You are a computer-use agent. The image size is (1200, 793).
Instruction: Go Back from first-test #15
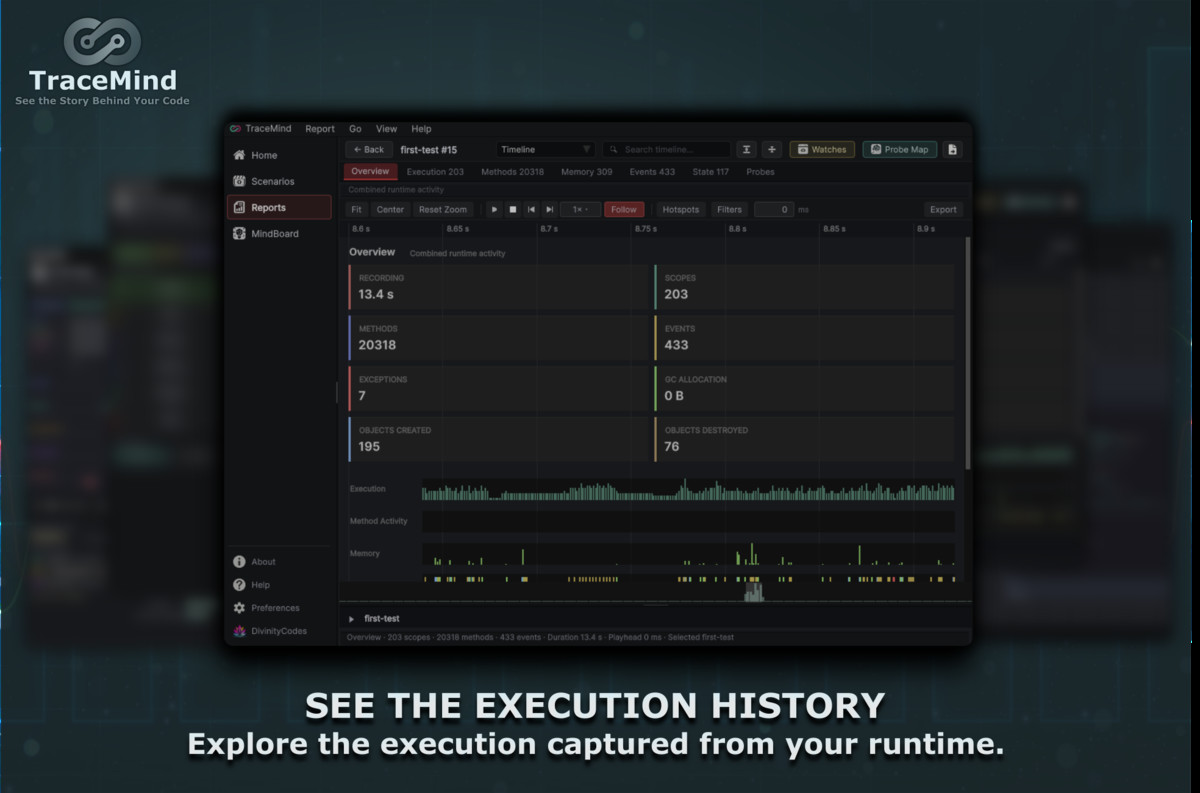(368, 149)
